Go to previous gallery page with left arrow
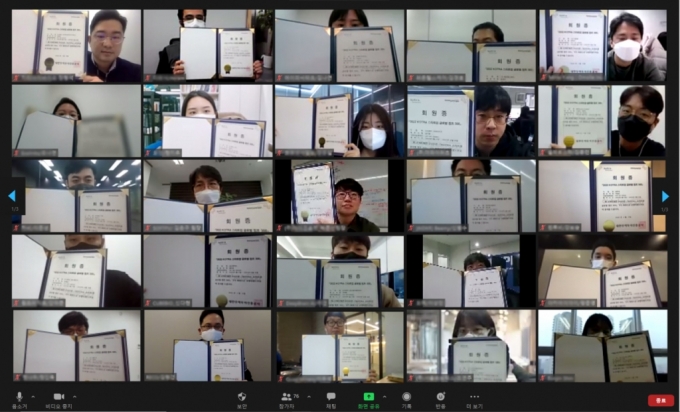 13,197
